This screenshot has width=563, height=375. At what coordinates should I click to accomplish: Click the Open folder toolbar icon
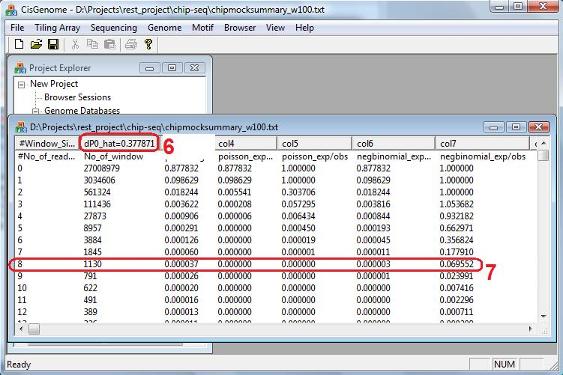click(x=36, y=45)
